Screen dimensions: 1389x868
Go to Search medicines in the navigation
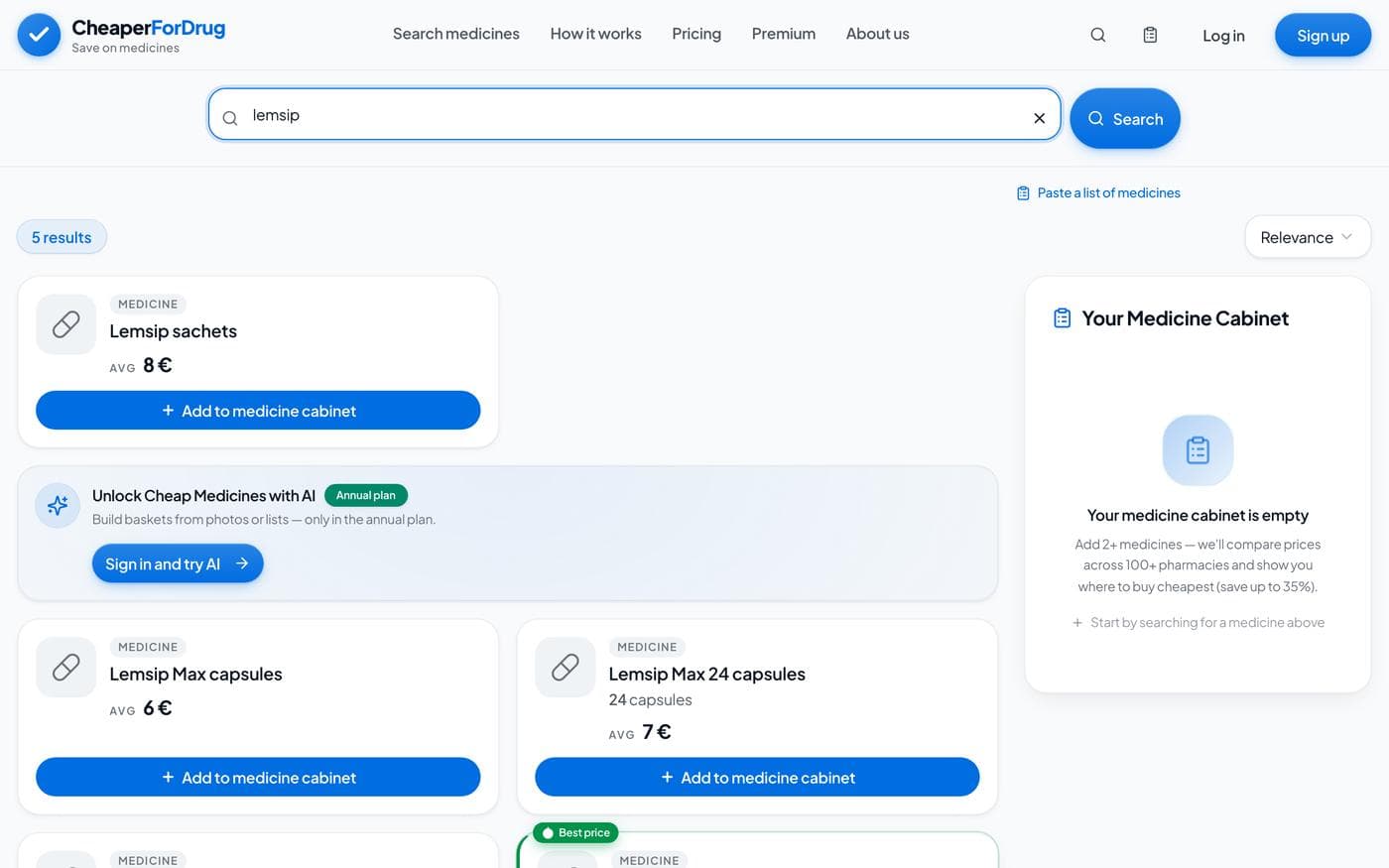point(456,34)
